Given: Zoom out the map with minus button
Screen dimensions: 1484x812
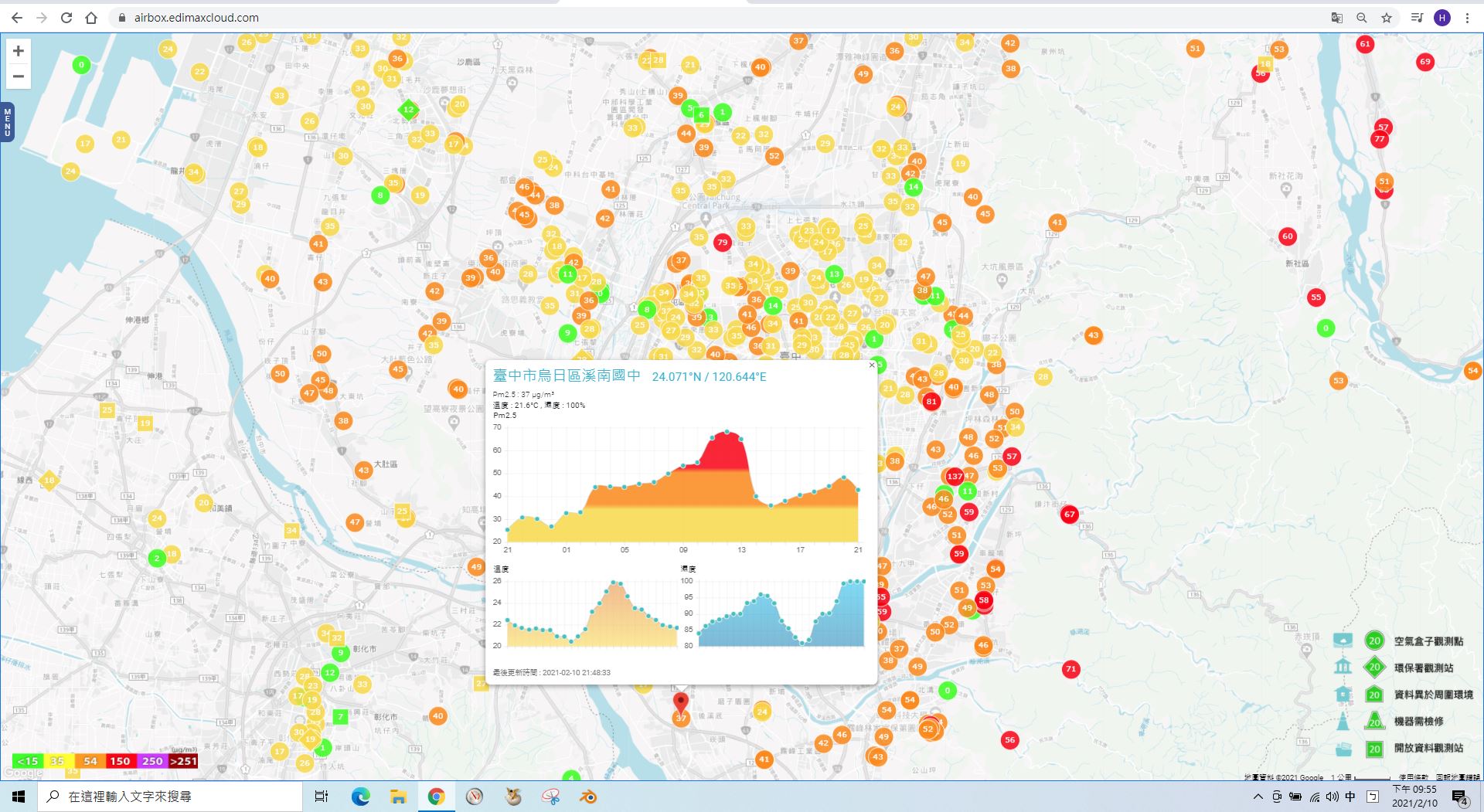Looking at the screenshot, I should click(x=19, y=76).
